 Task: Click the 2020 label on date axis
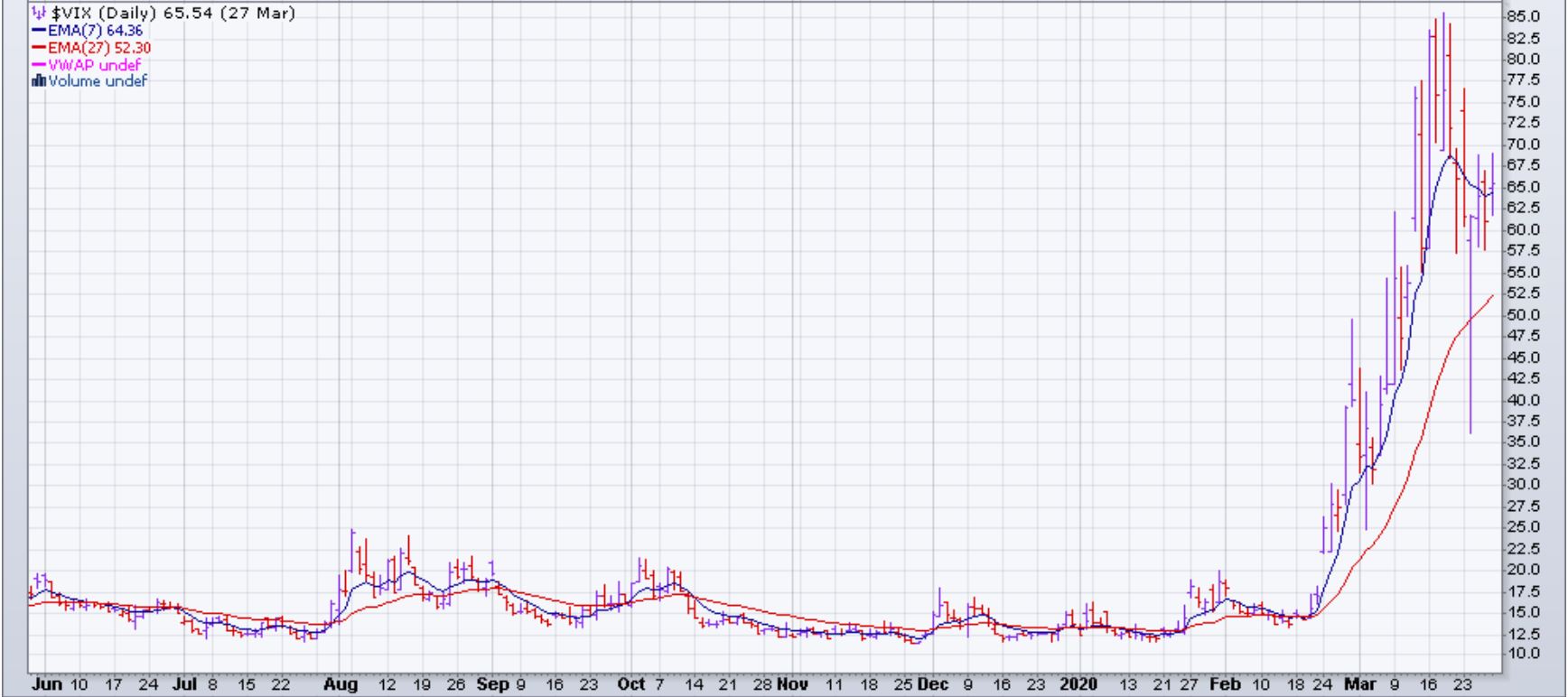coord(1078,684)
